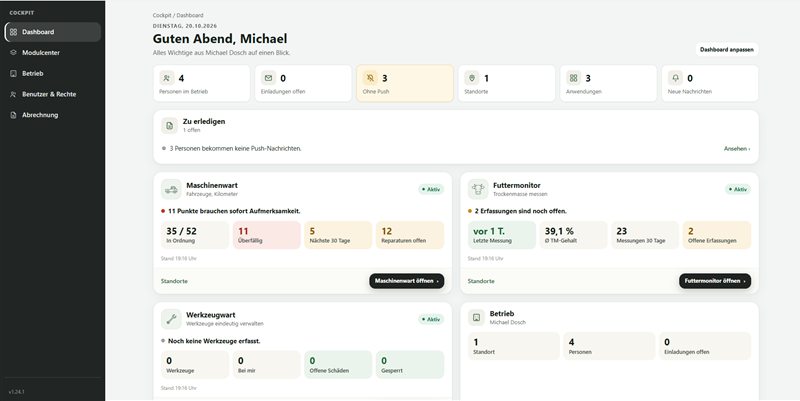The width and height of the screenshot is (800, 401).
Task: Click the Maschinenwart vehicle icon
Action: click(171, 189)
